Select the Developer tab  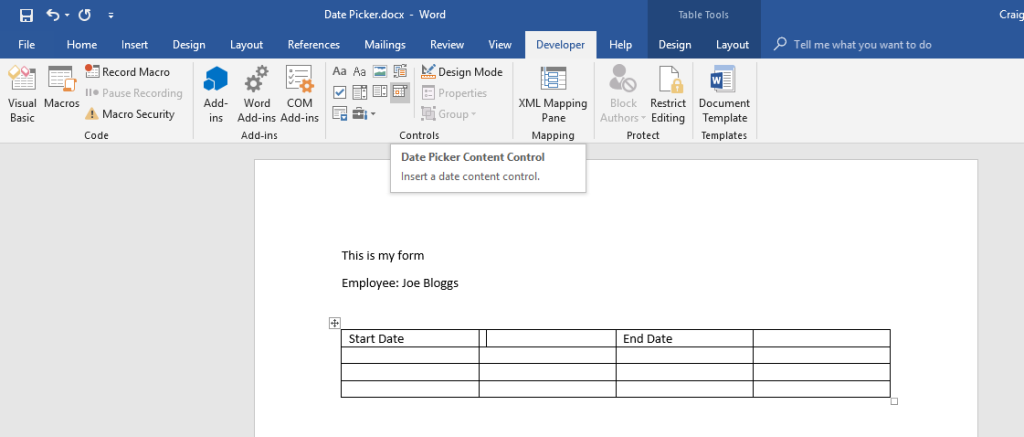point(560,44)
